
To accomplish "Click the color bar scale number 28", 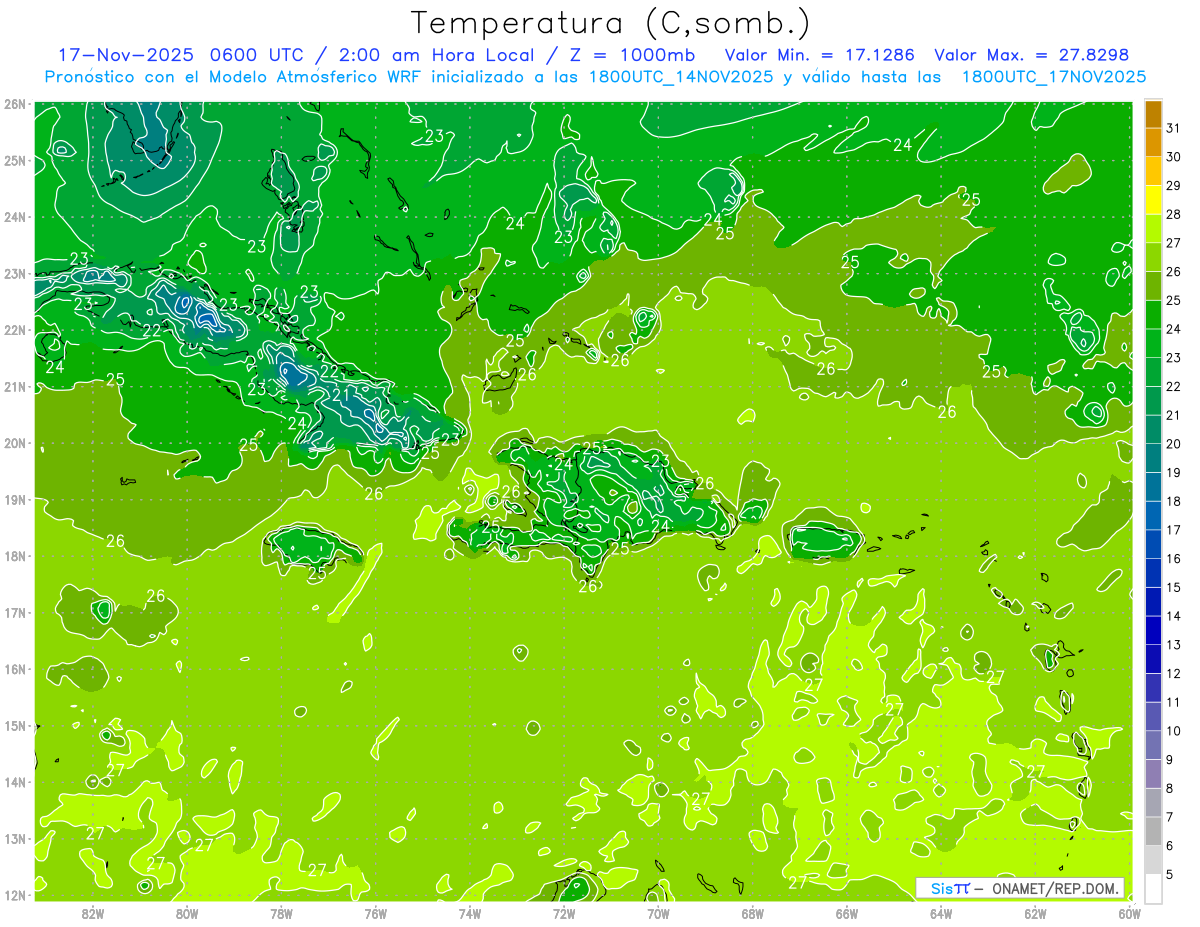I will coord(1173,214).
